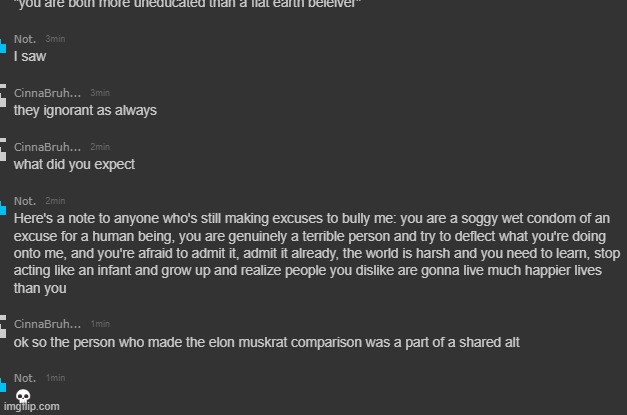Click the imgflip.com watermark link
This screenshot has width=627, height=415.
pos(32,407)
